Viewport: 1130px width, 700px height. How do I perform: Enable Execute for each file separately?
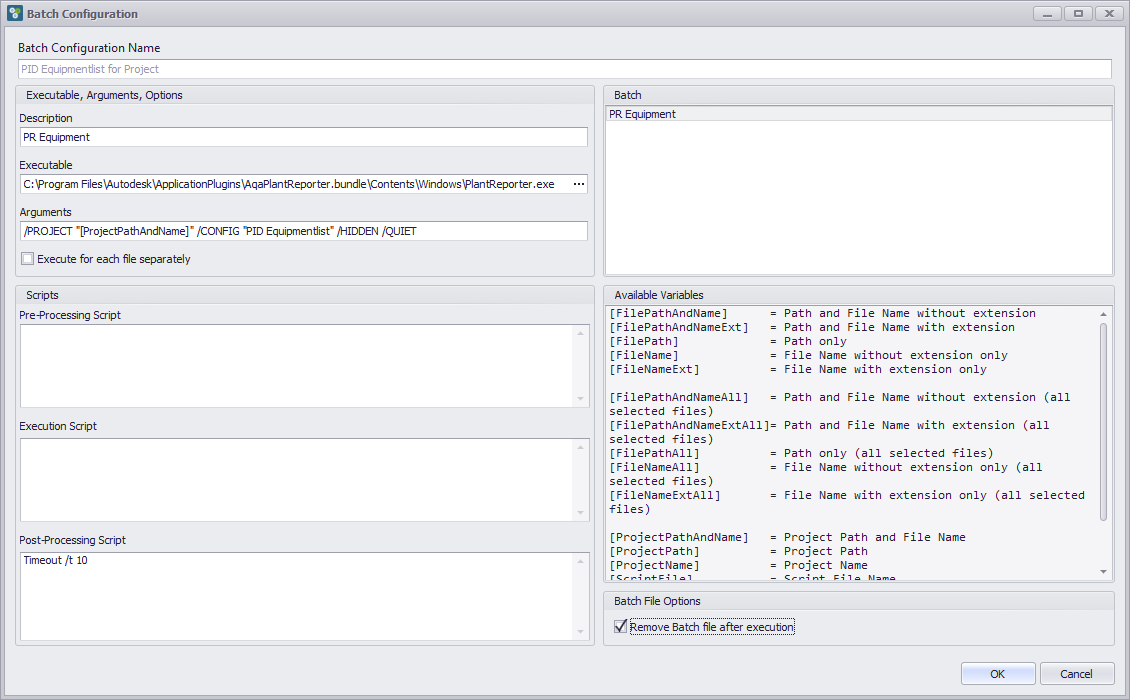click(28, 259)
